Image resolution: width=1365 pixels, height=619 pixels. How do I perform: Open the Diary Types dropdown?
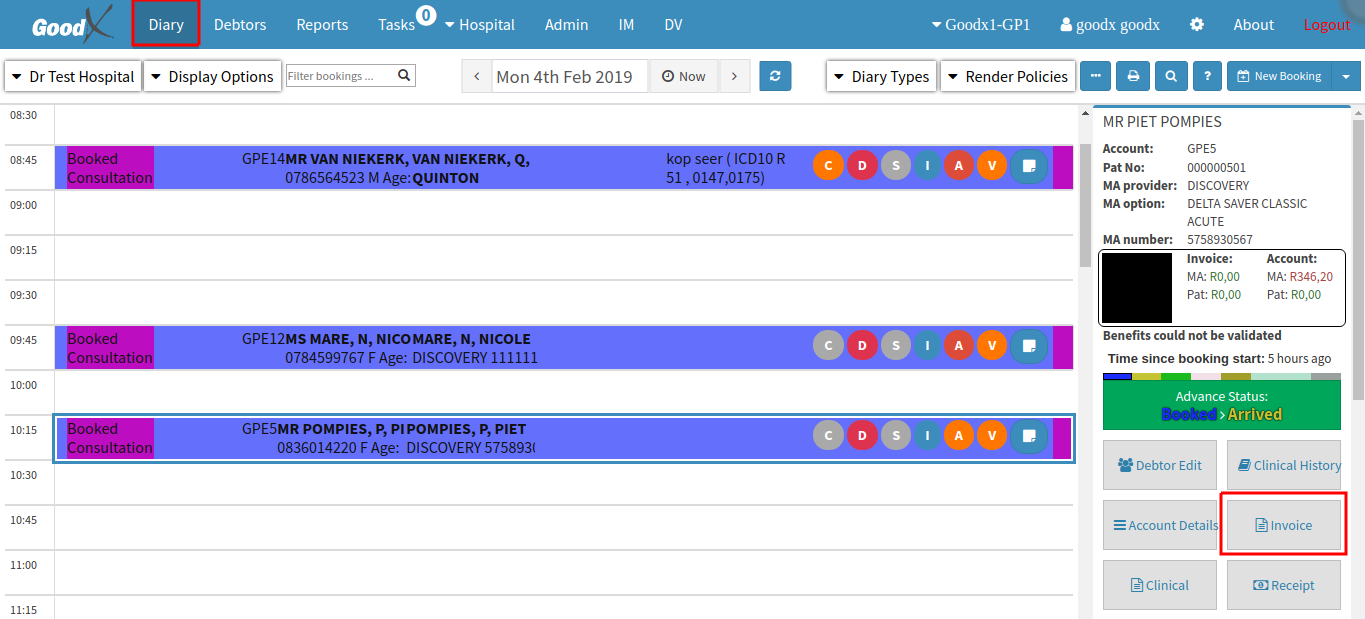(881, 76)
